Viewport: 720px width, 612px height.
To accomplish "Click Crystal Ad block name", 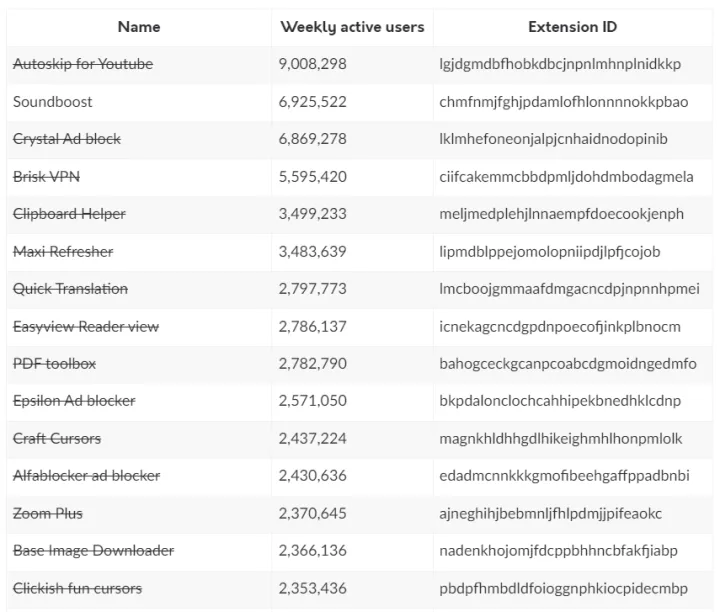I will [67, 139].
